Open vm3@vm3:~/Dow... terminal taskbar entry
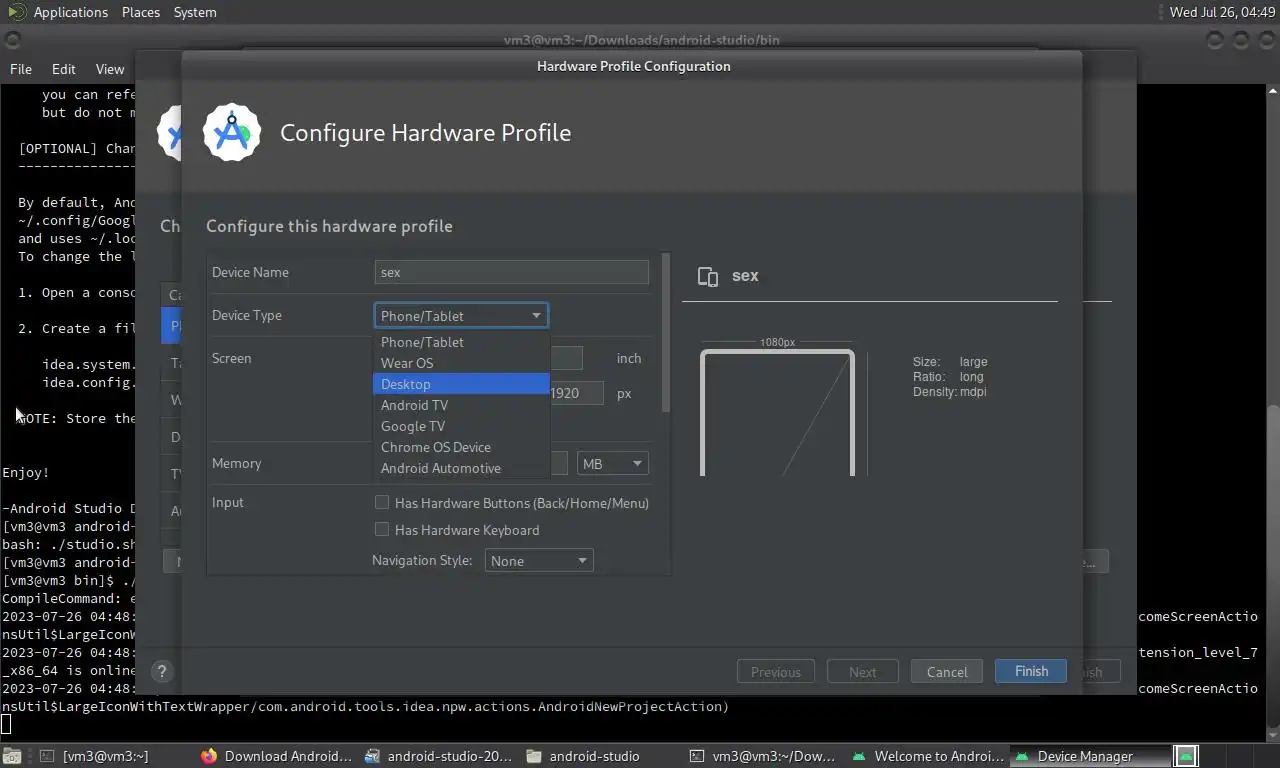 pos(764,756)
